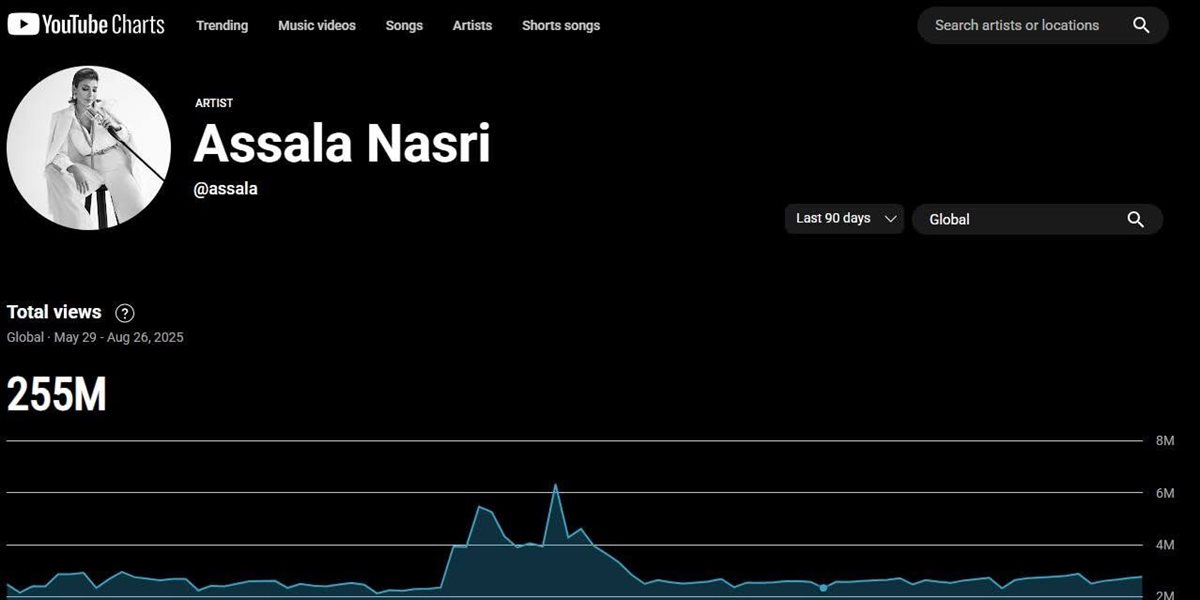Go to the Trending tab
Screen dimensions: 1200x600
click(x=222, y=25)
